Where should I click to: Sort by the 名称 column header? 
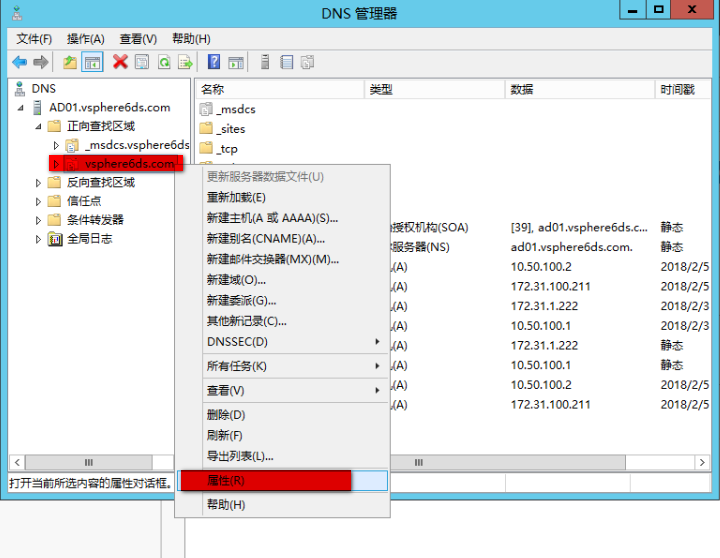[x=281, y=90]
